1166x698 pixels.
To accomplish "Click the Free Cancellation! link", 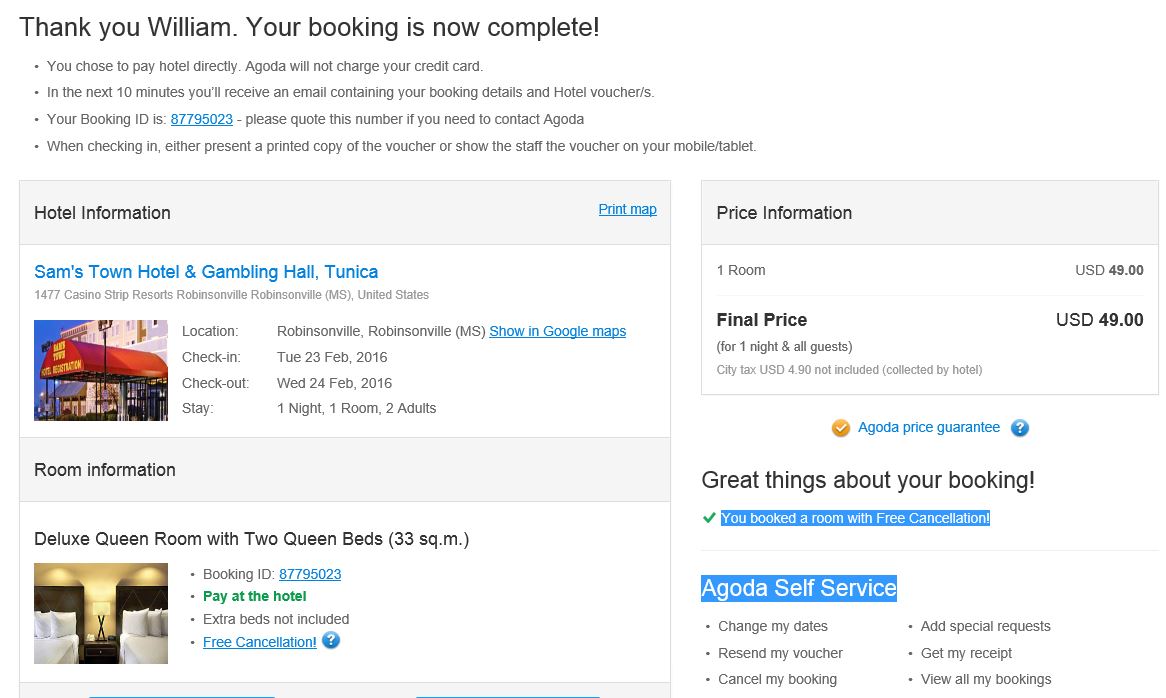I will pos(260,642).
